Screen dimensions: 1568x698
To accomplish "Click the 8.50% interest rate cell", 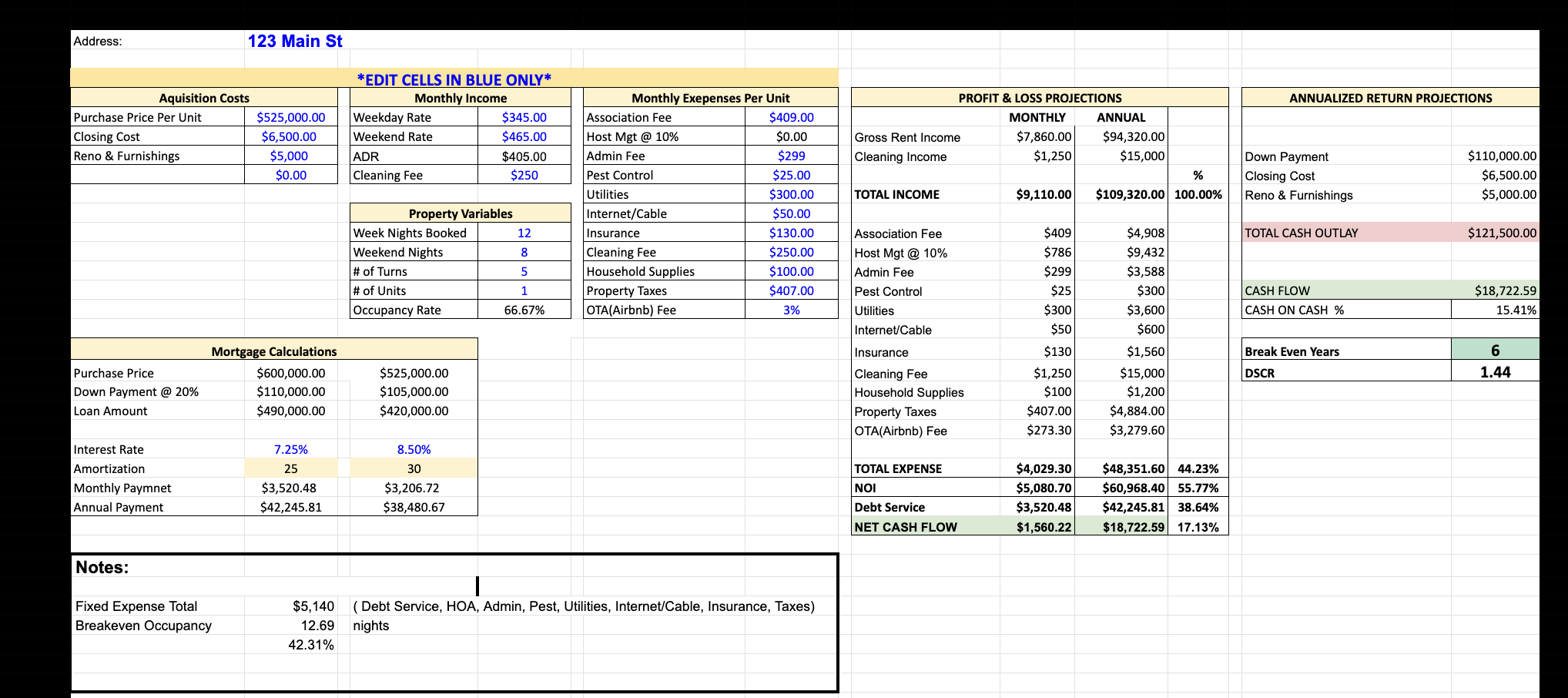I will click(x=414, y=449).
